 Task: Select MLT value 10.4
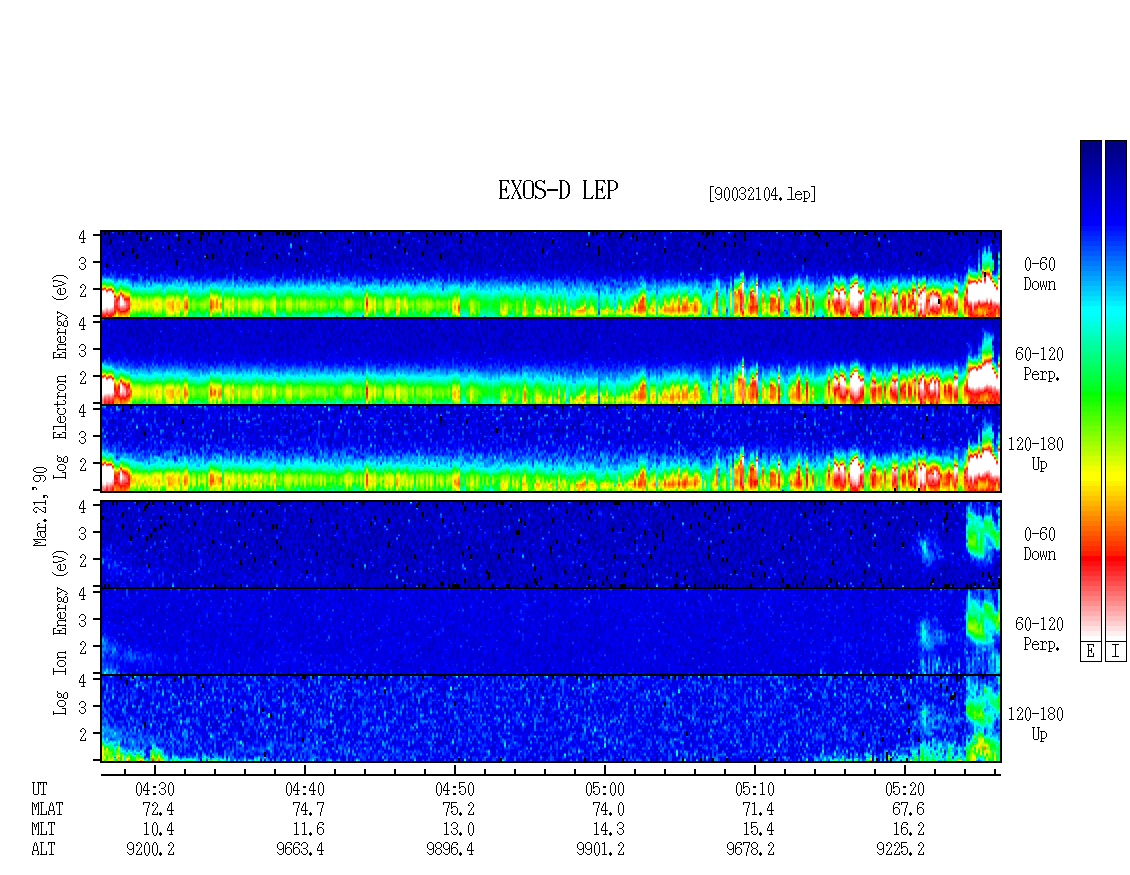tap(158, 830)
